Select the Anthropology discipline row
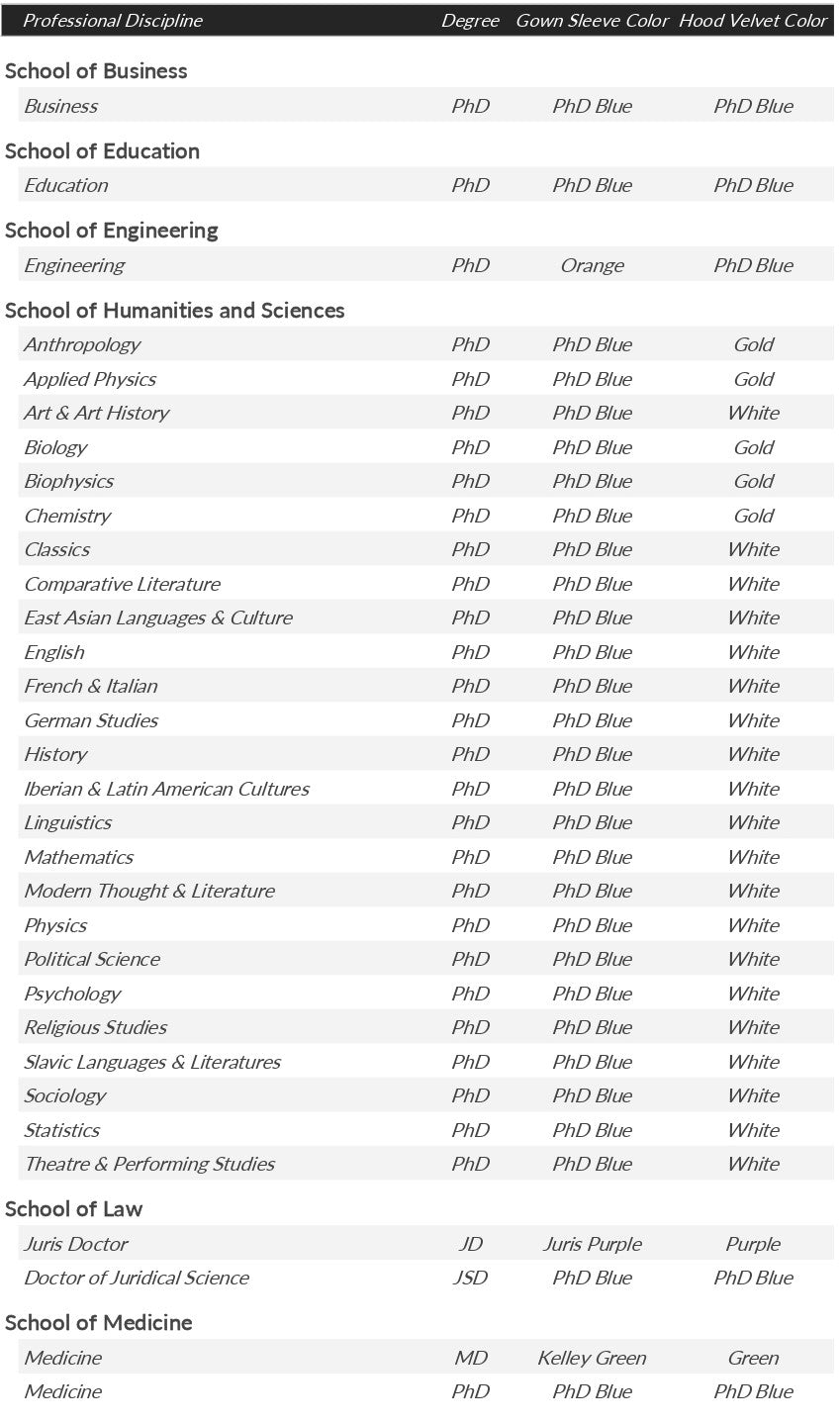The width and height of the screenshot is (840, 1423). coord(82,344)
